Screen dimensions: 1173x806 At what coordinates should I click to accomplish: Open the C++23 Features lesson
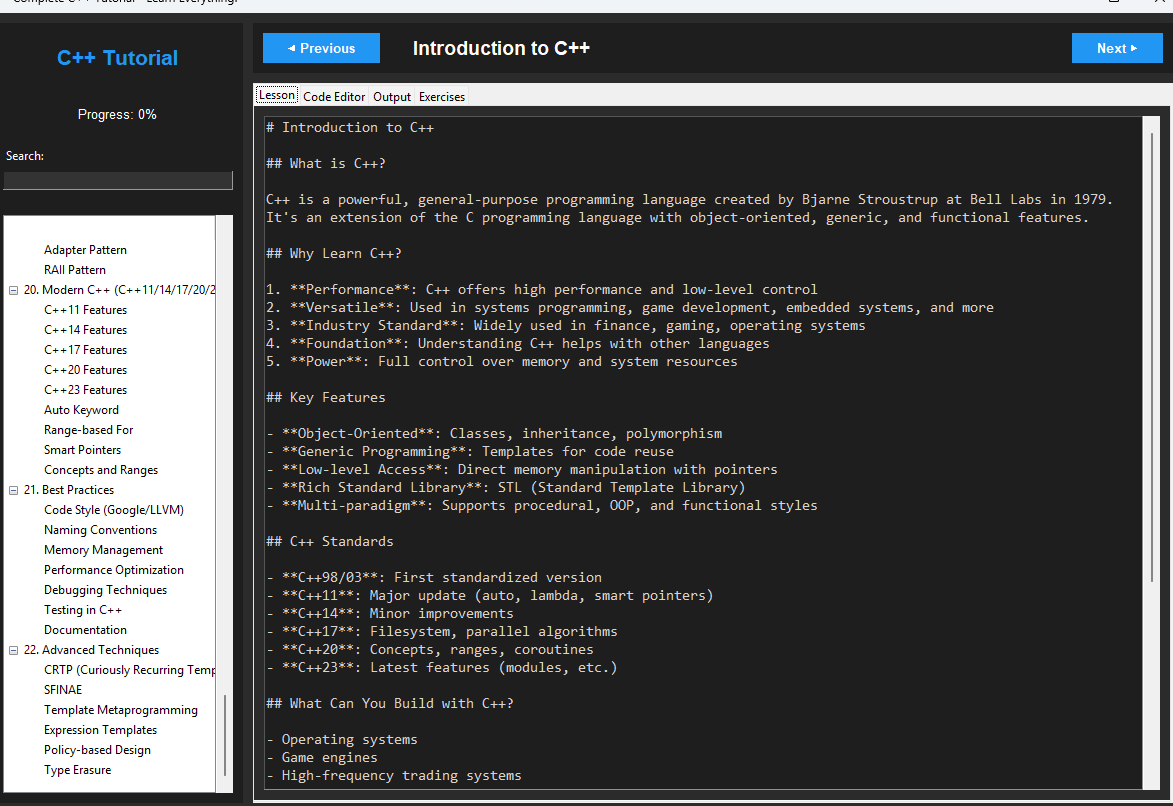point(85,390)
